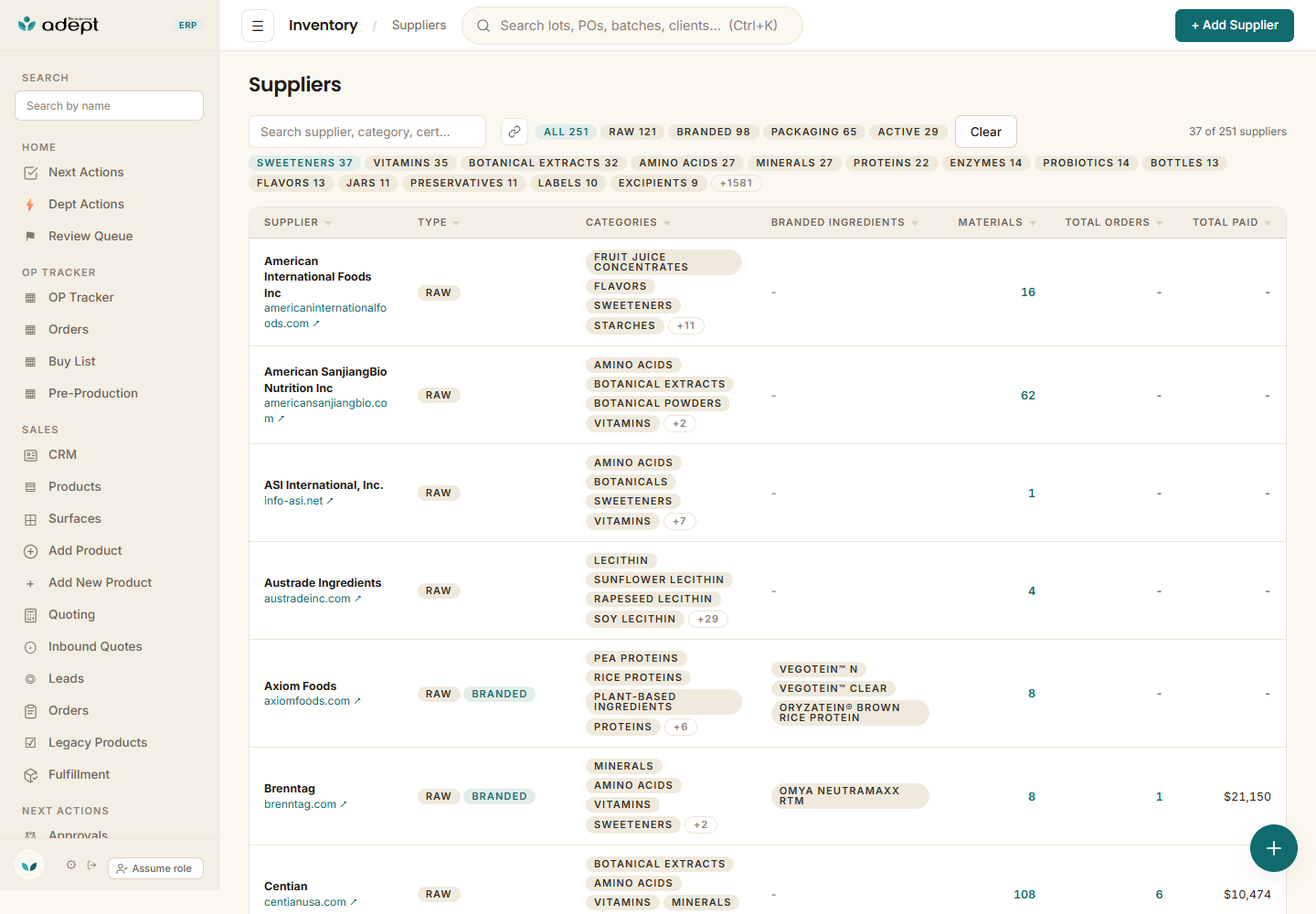Open the Austrade Ingredients supplier name

tap(323, 583)
